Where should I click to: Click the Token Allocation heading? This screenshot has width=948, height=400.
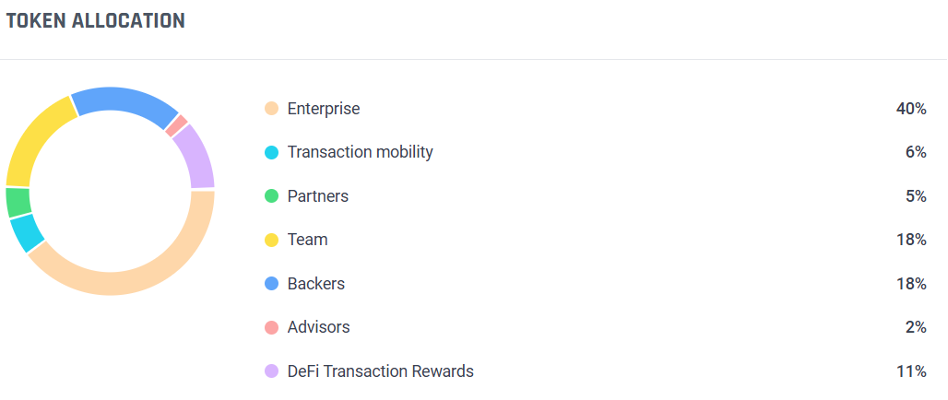click(x=95, y=20)
